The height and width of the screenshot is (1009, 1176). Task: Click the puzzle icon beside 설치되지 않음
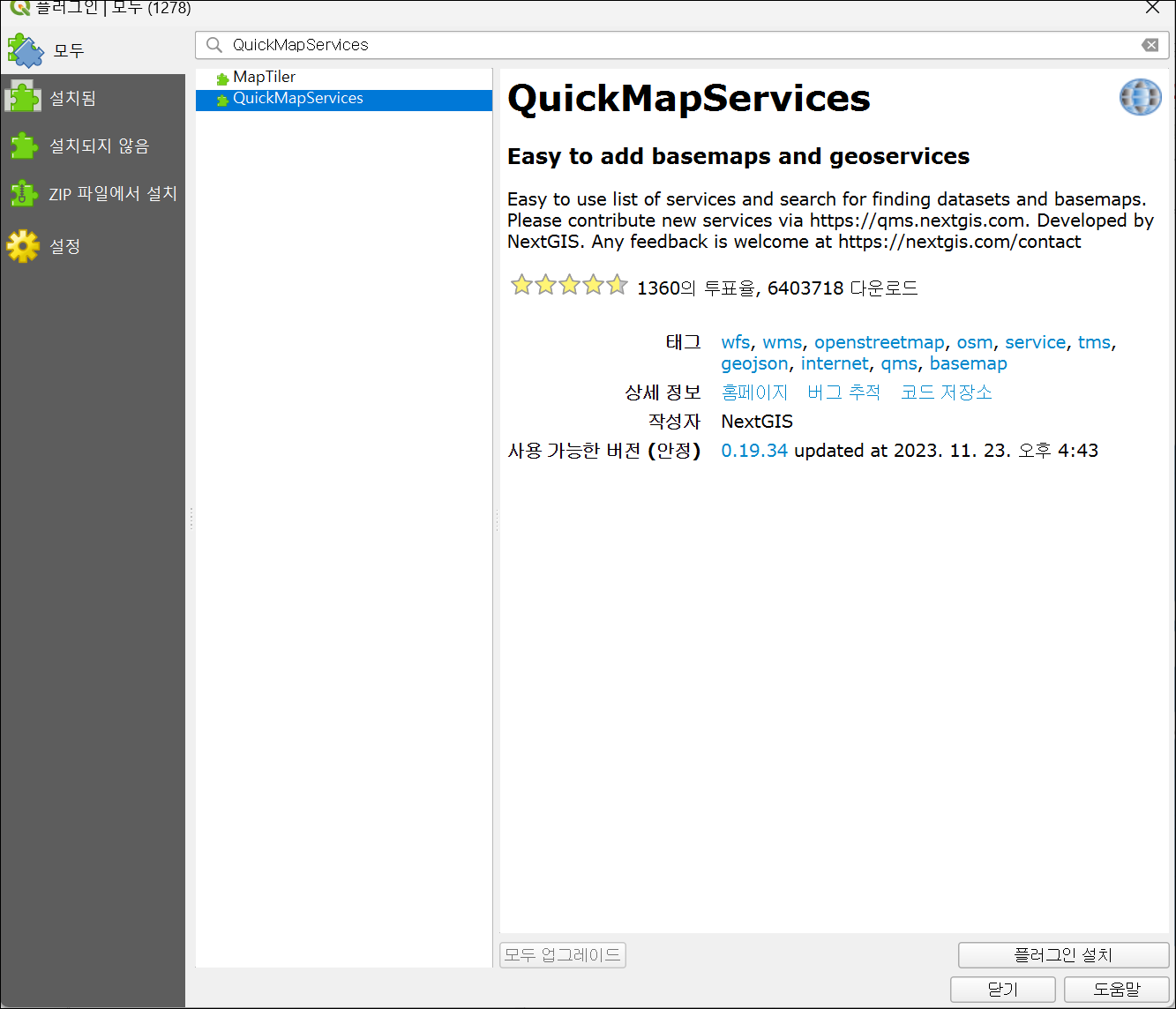(24, 146)
